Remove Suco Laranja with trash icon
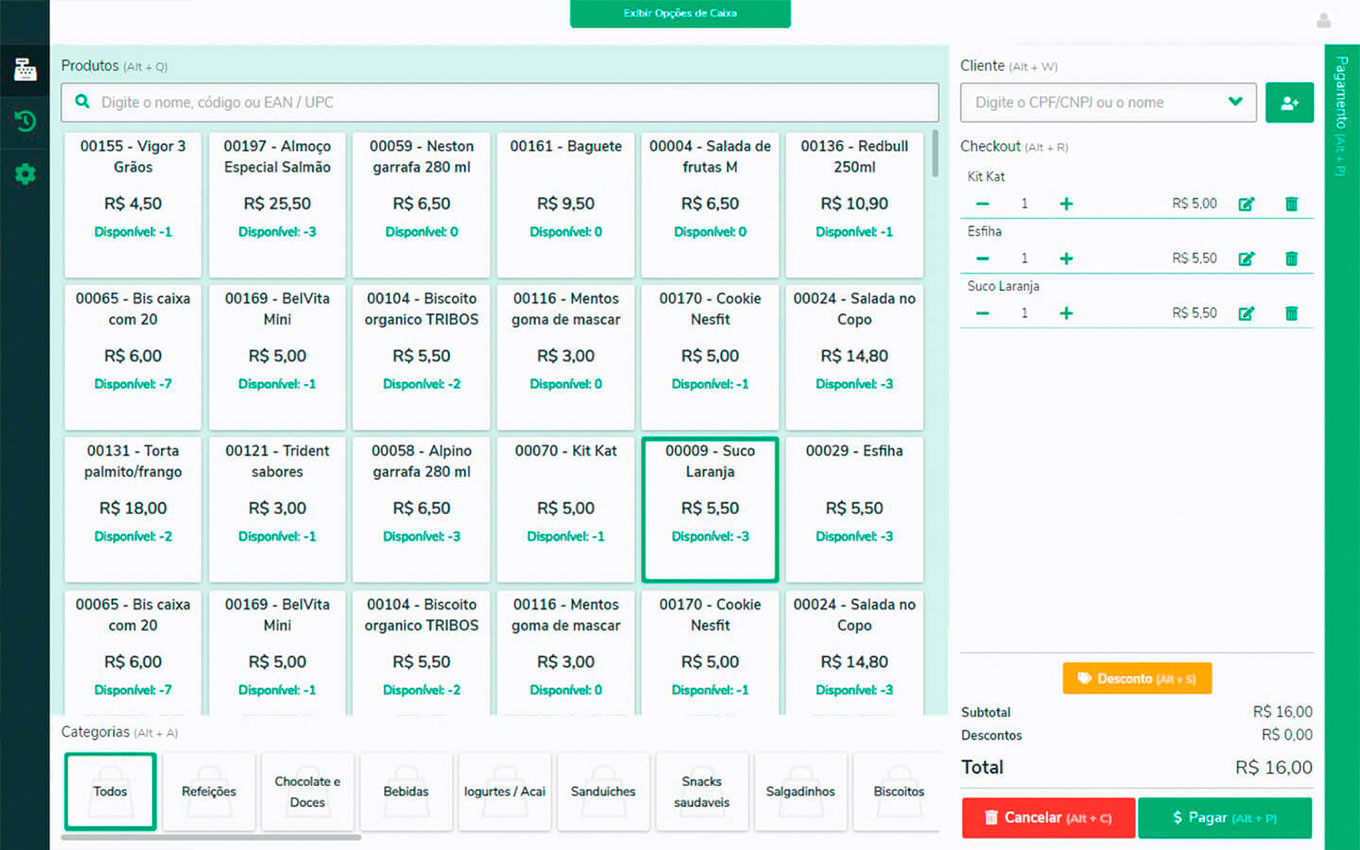The height and width of the screenshot is (850, 1360). (x=1291, y=313)
